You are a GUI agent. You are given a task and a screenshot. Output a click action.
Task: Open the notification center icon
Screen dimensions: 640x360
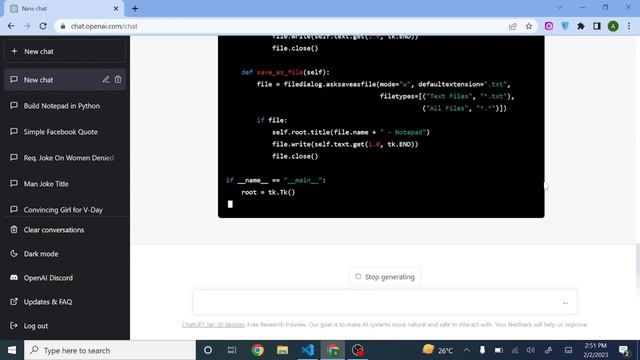click(x=624, y=350)
